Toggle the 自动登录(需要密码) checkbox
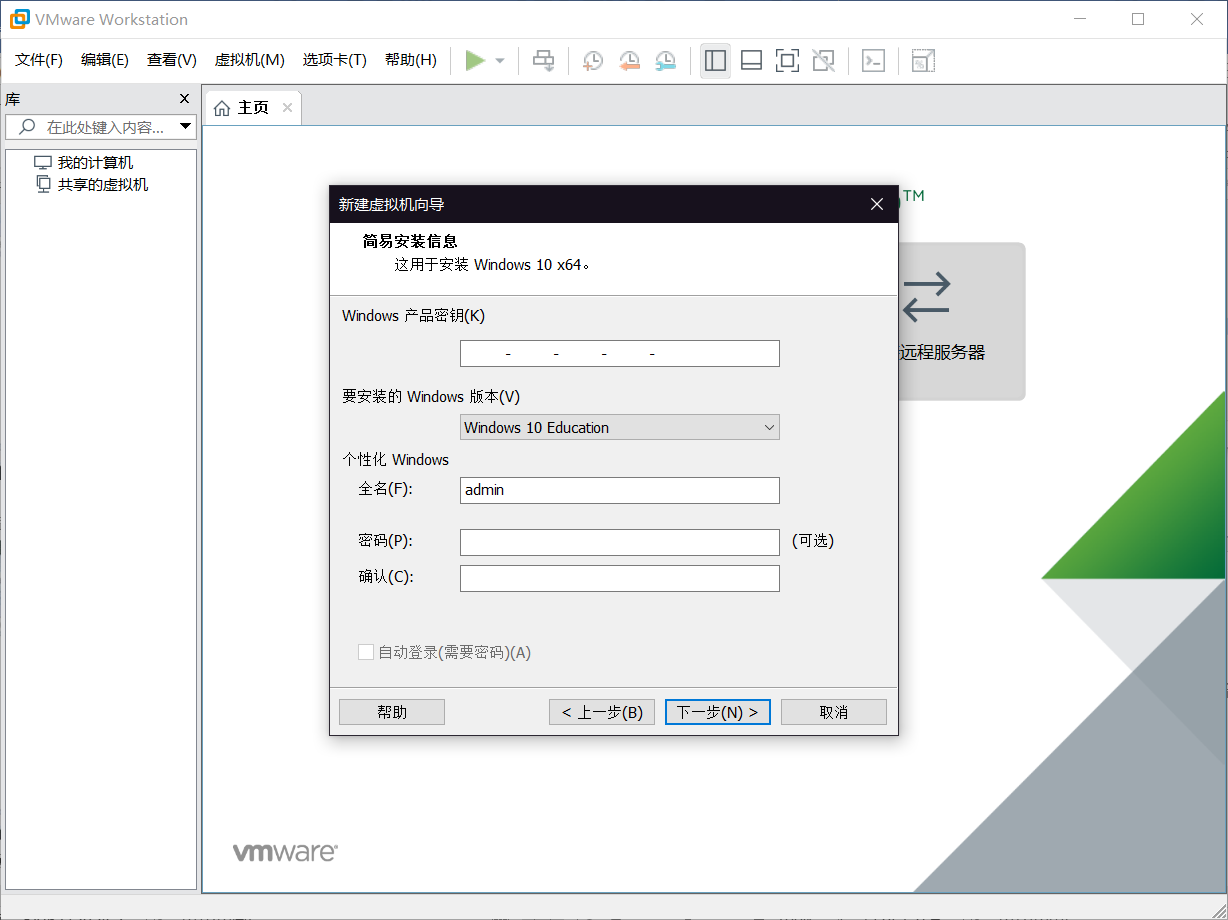Image resolution: width=1228 pixels, height=920 pixels. click(366, 652)
